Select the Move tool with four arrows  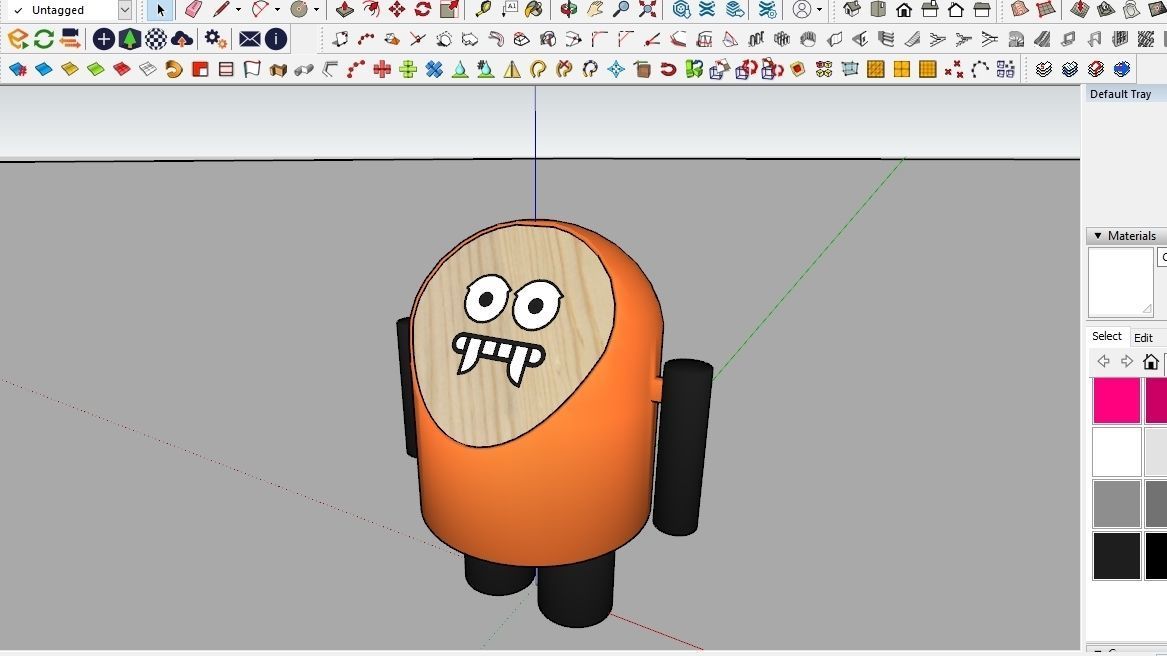[x=397, y=10]
